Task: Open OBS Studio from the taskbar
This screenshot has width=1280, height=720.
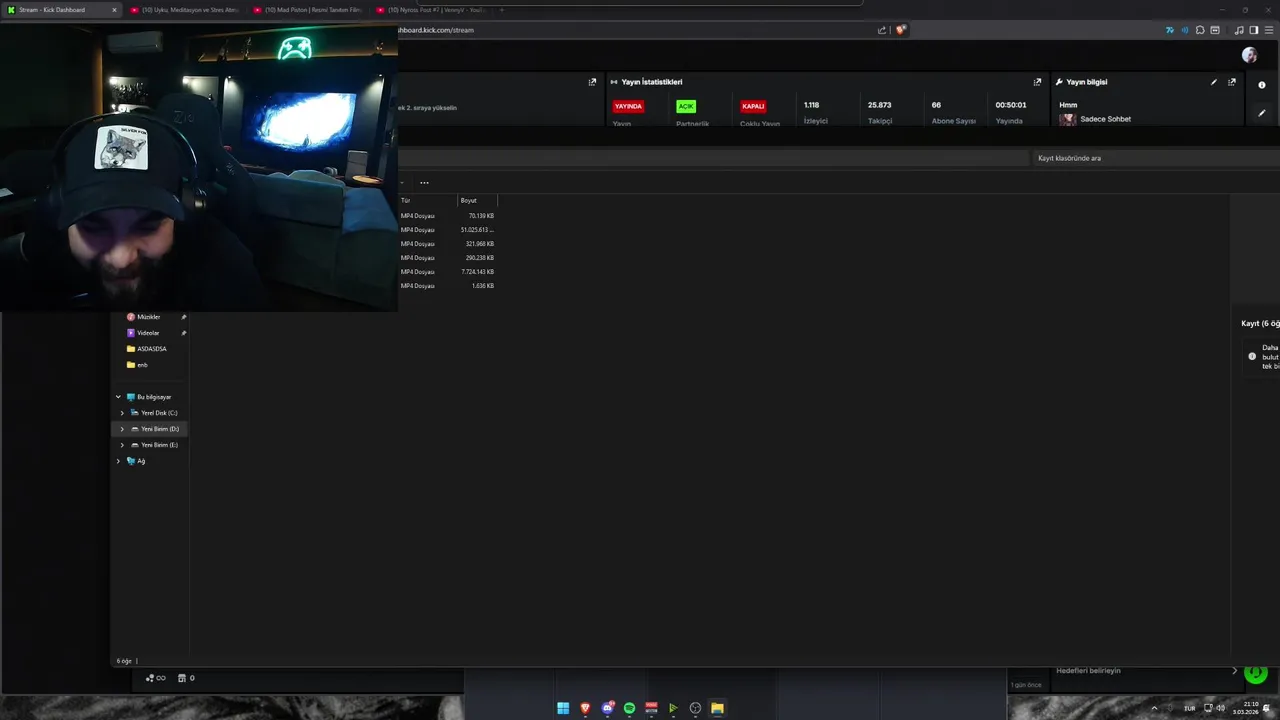Action: pyautogui.click(x=695, y=708)
